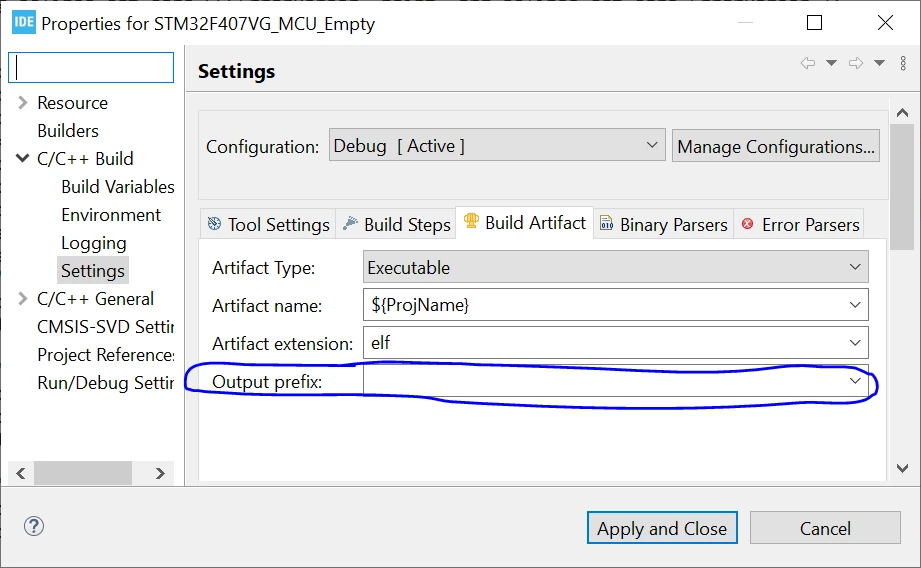Click the Binary Parsers tab icon
Screen dimensions: 921x568
point(606,223)
